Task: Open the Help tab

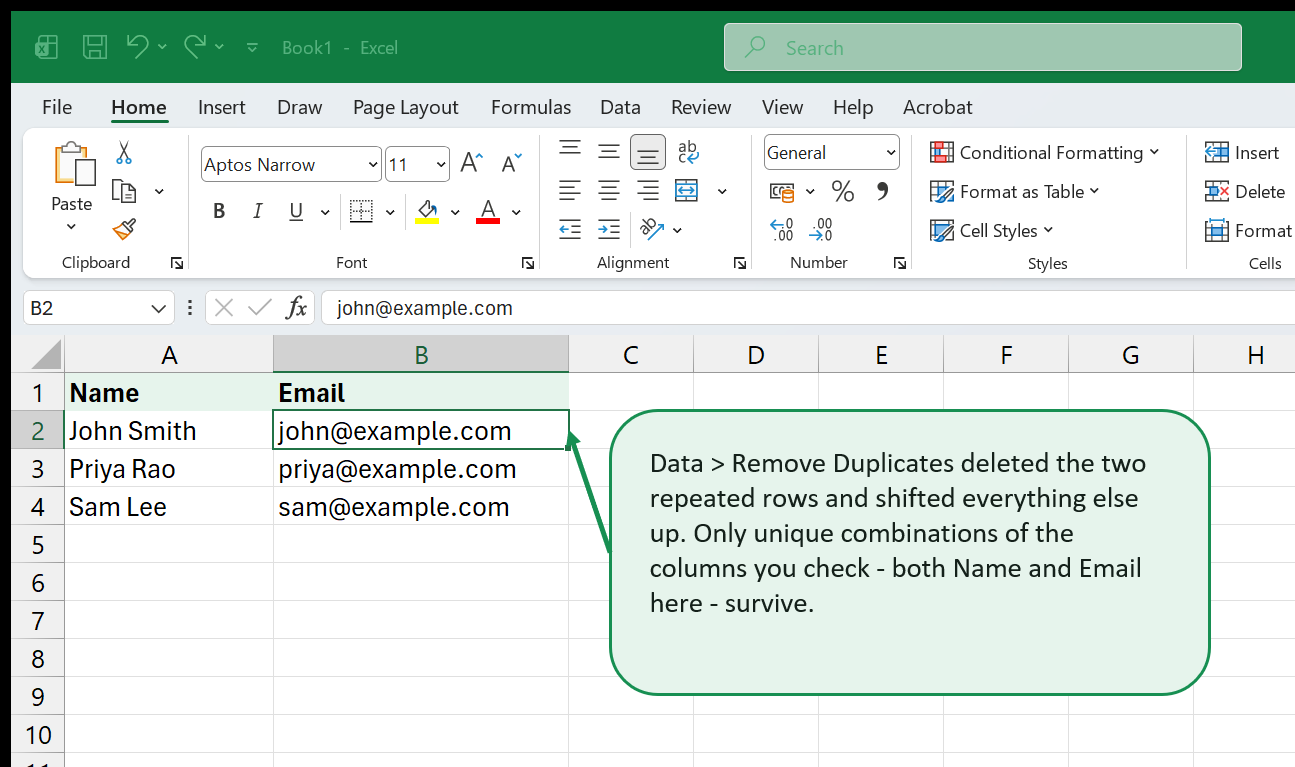Action: tap(853, 107)
